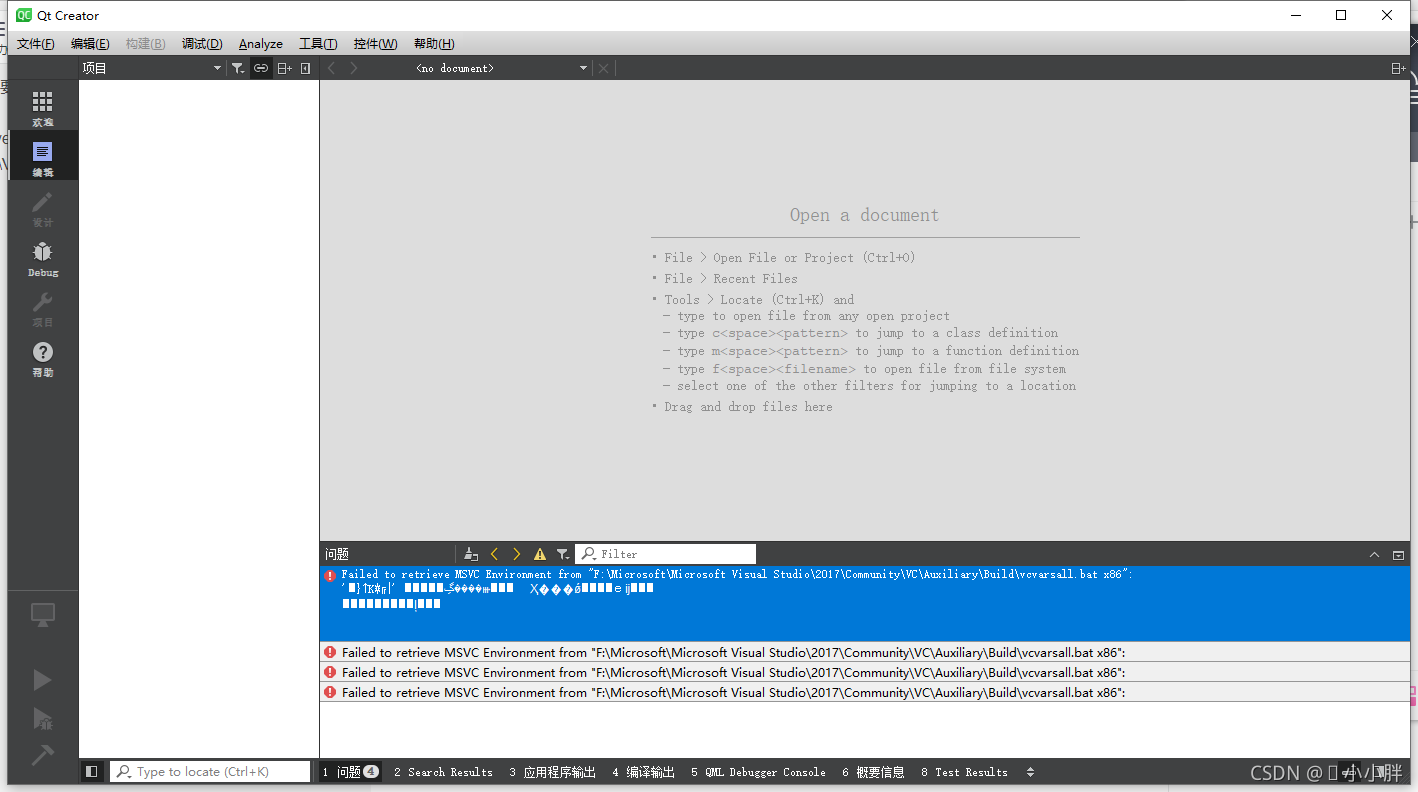Open the 欢迎 (Welcome) mode
Screen dimensions: 1418x792
(x=42, y=108)
